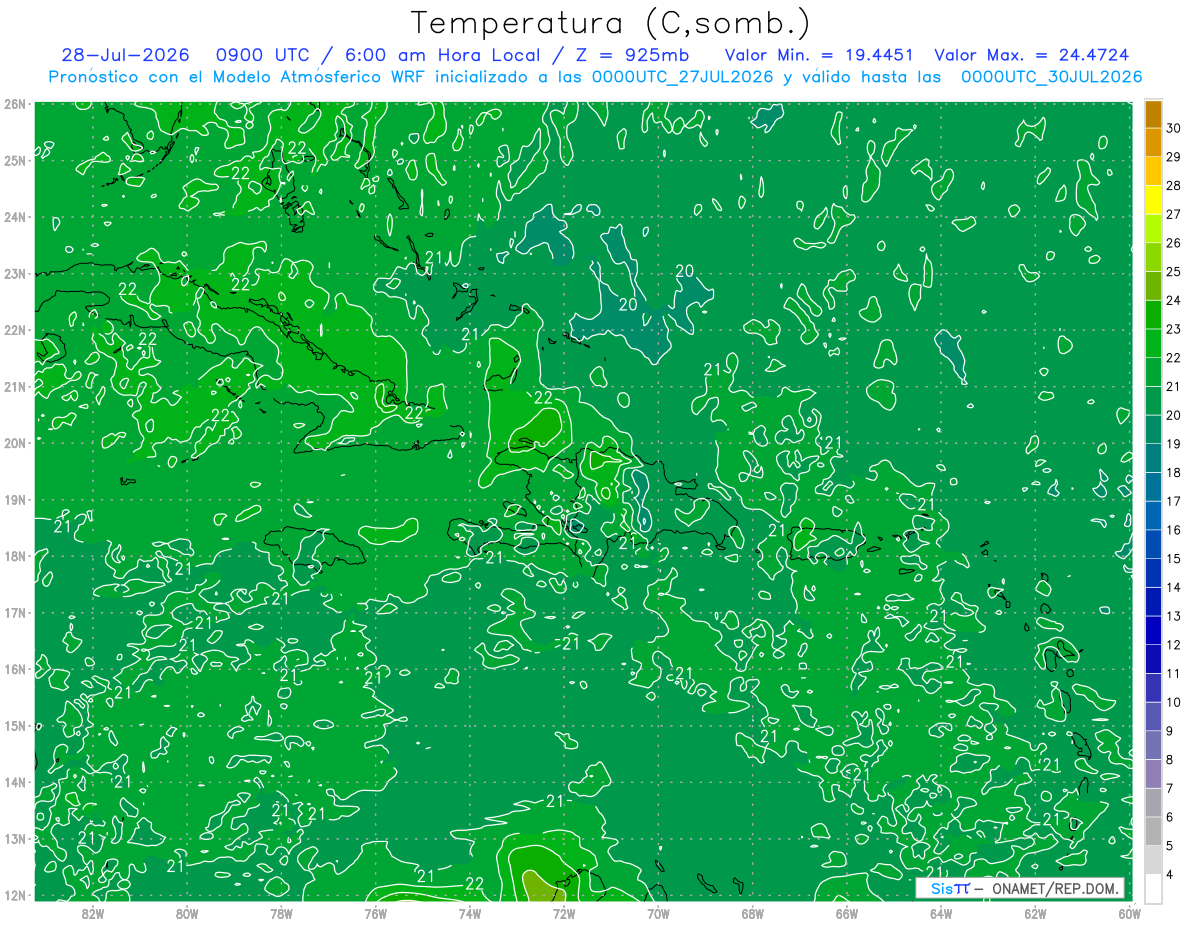Click the '74W' longitude label
Viewport: 1200px width, 927px height.
(469, 913)
